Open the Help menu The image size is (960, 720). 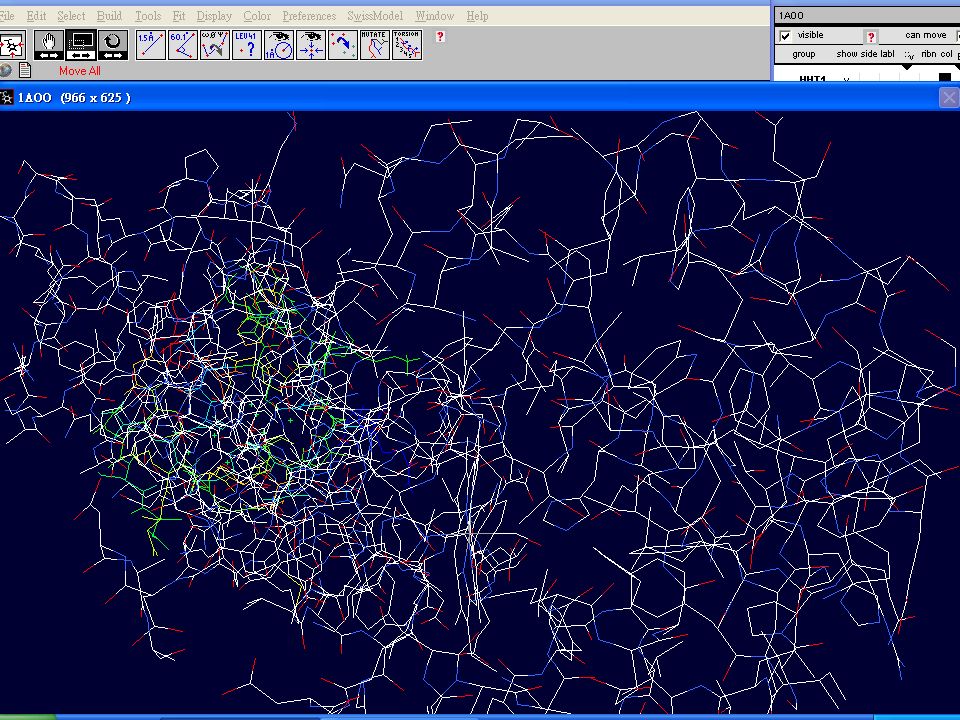[x=477, y=16]
